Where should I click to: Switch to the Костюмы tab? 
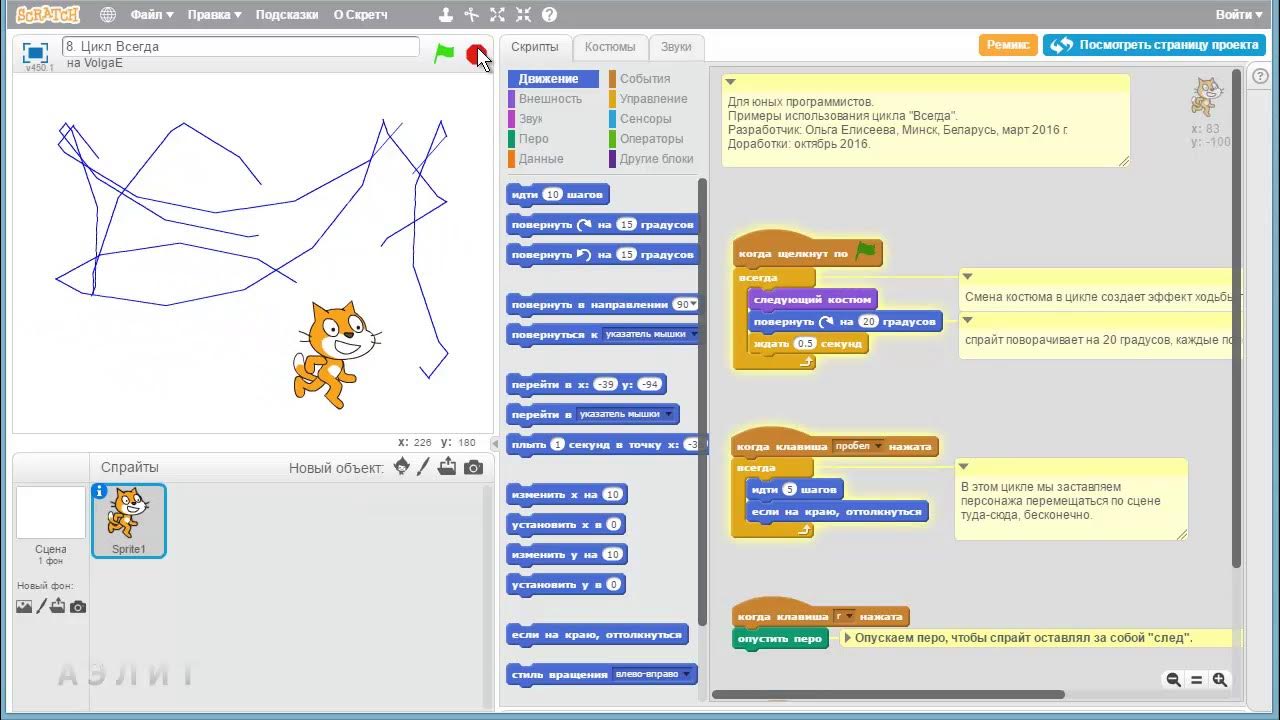(610, 47)
